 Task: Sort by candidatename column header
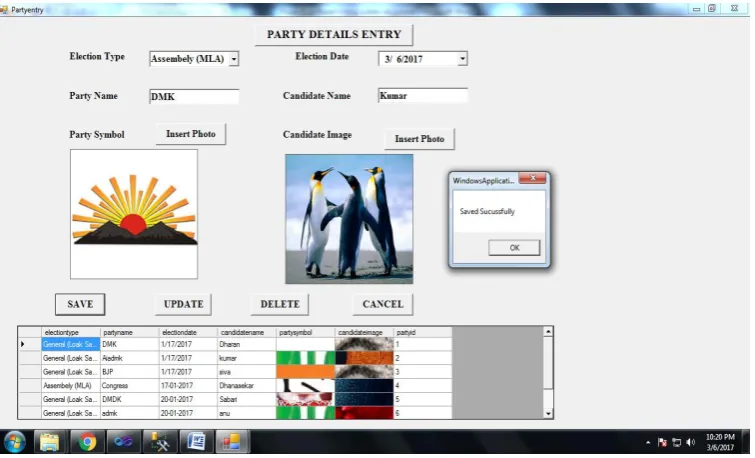pyautogui.click(x=247, y=332)
